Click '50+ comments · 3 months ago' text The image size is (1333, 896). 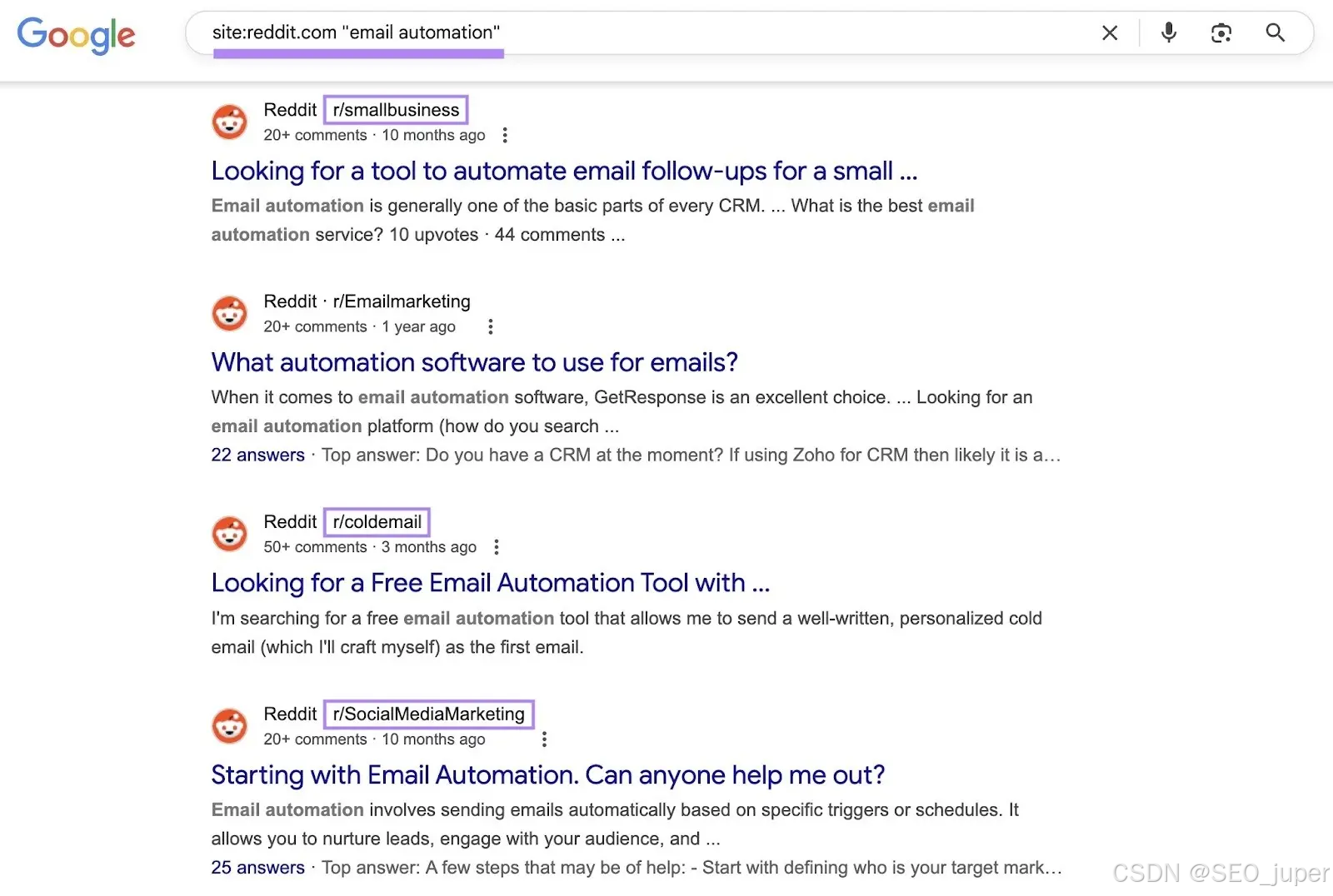[x=370, y=547]
